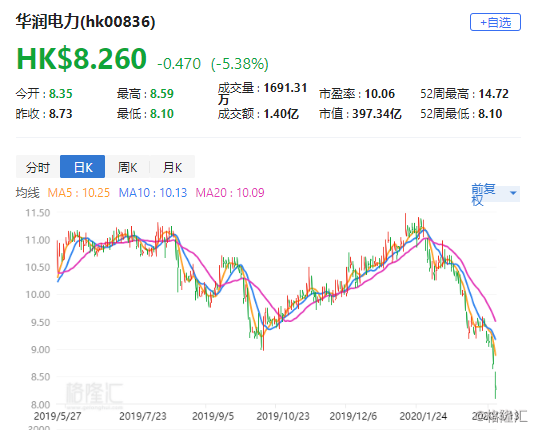Image resolution: width=535 pixels, height=430 pixels.
Task: Click 成交额 turnover 1.40亿
Action: [x=281, y=114]
